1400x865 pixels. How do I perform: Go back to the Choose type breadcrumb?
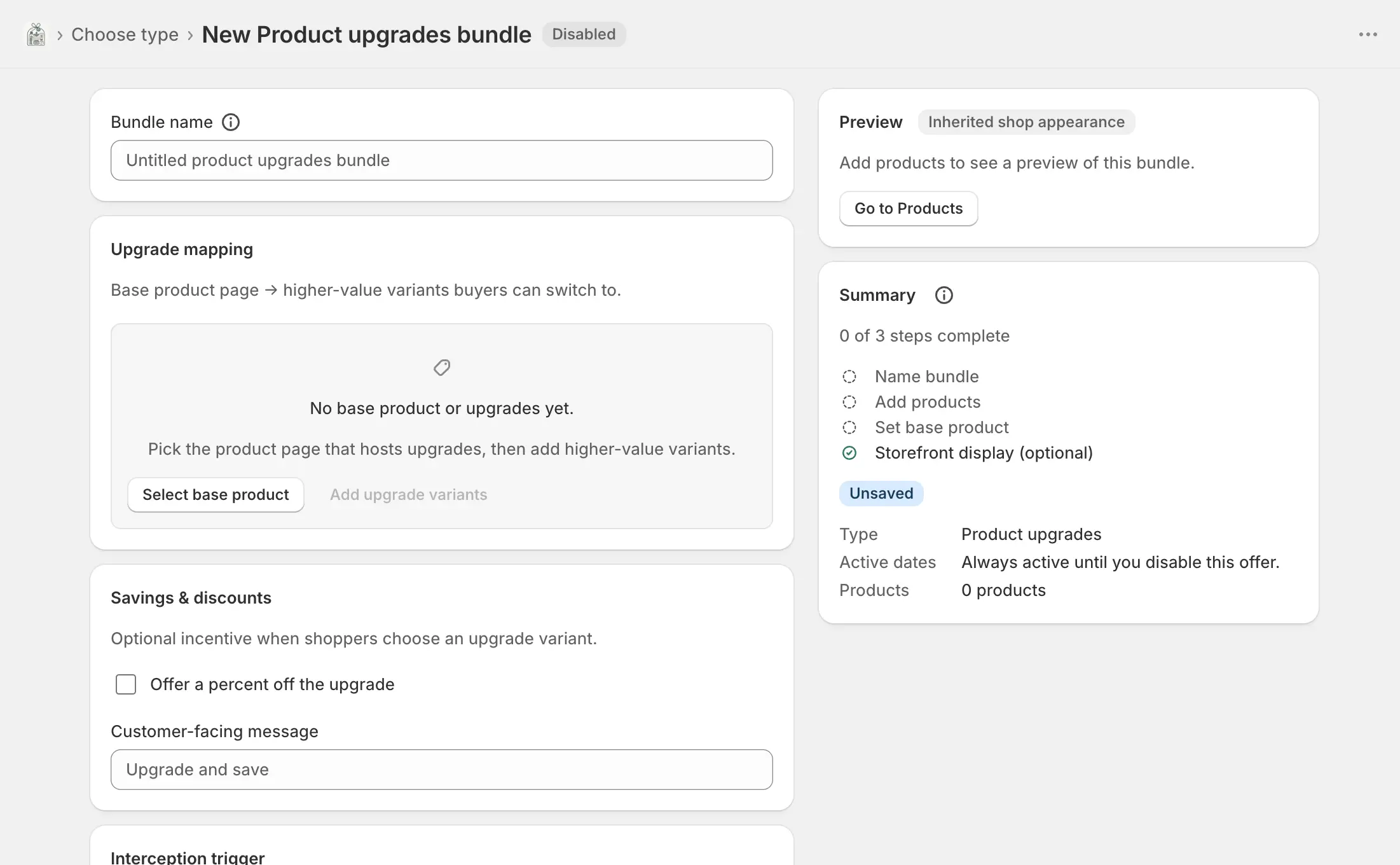pos(125,34)
